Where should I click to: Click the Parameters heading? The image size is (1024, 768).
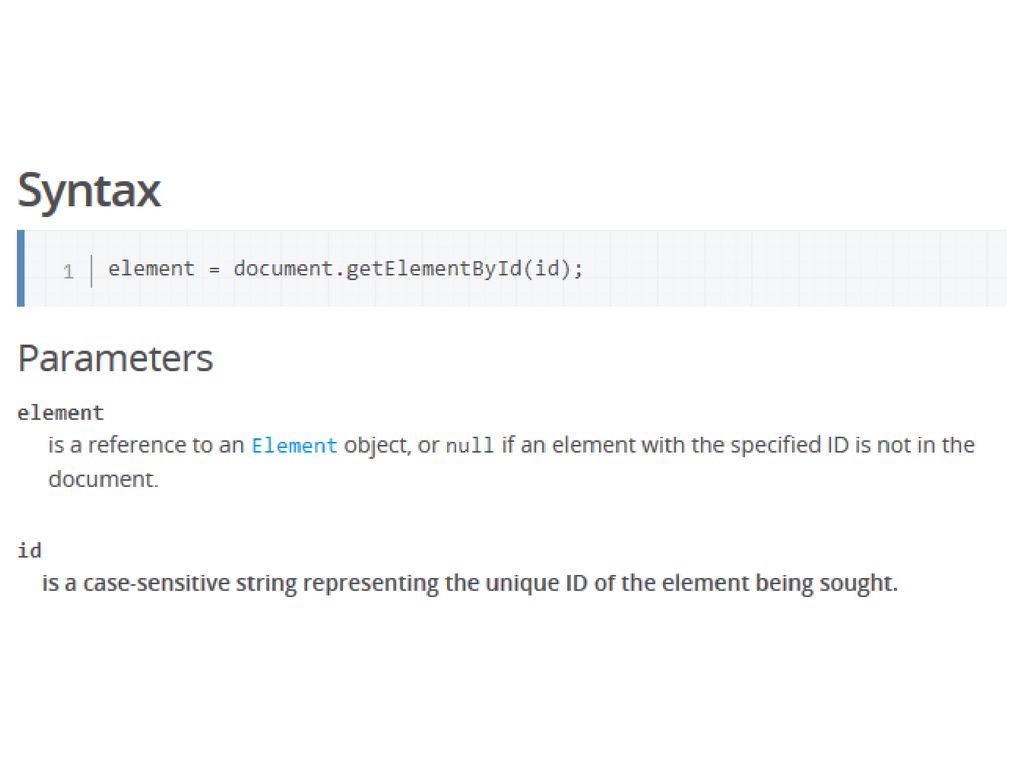click(116, 359)
